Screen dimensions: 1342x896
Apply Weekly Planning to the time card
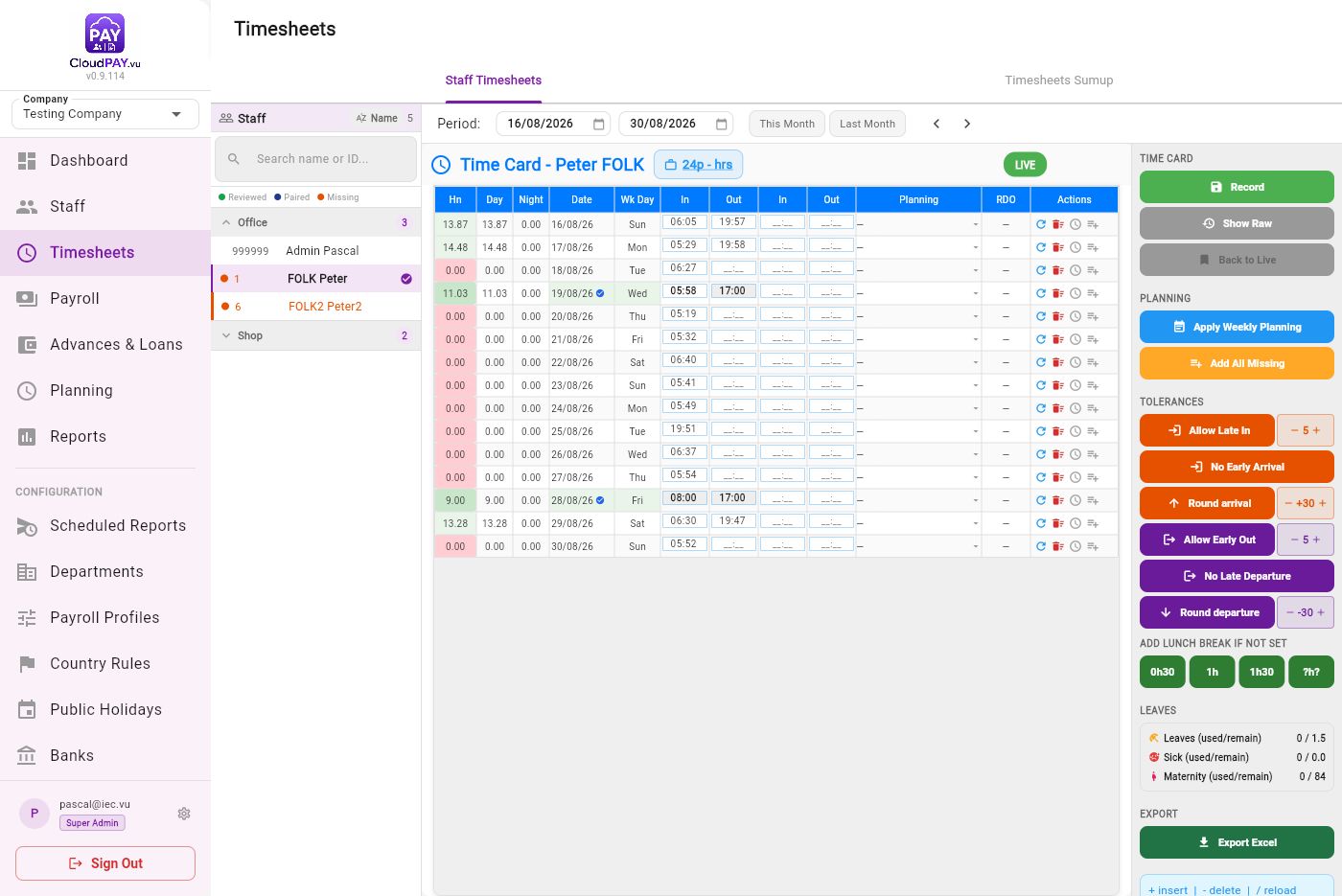[1237, 327]
